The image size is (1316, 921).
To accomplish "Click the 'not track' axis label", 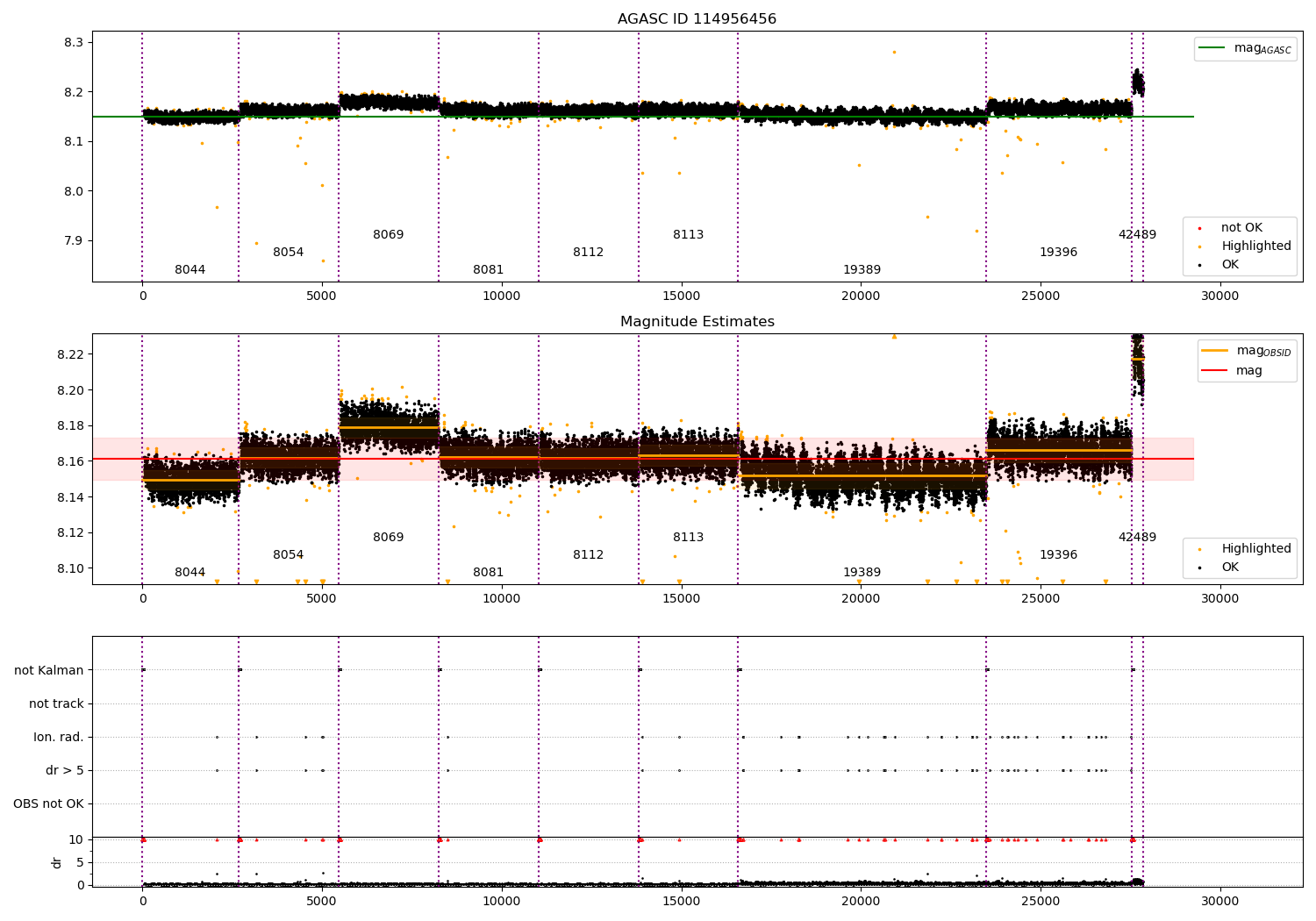I will (x=56, y=704).
